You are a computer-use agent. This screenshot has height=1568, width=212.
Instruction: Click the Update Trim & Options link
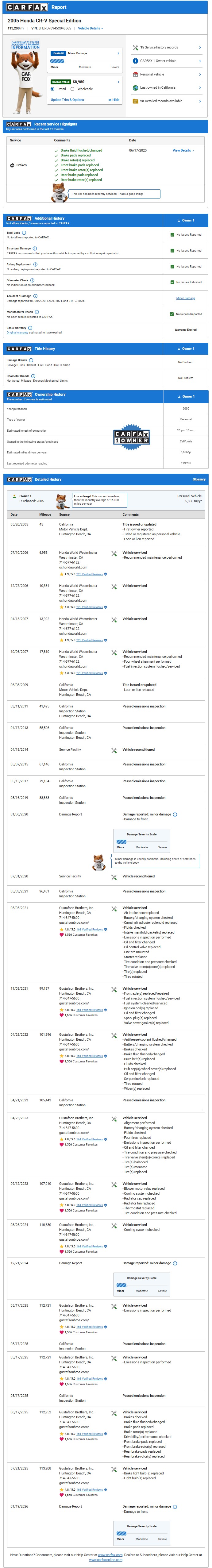click(67, 100)
